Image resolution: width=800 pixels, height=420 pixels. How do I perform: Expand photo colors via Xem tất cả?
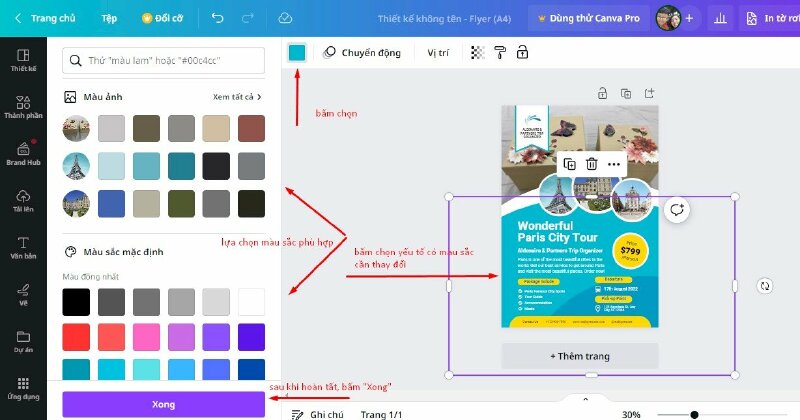(x=238, y=97)
